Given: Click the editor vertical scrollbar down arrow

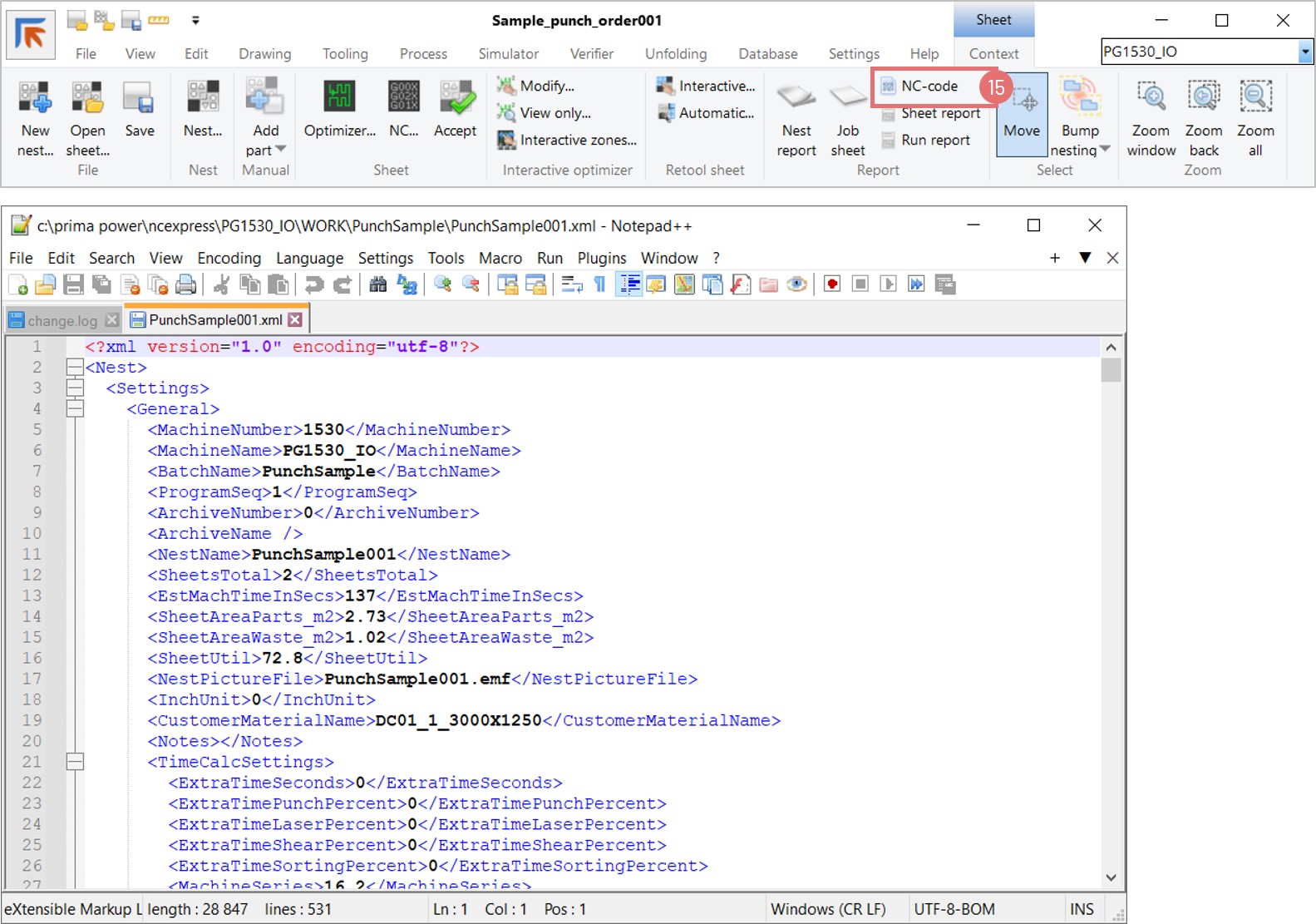Looking at the screenshot, I should (1111, 877).
